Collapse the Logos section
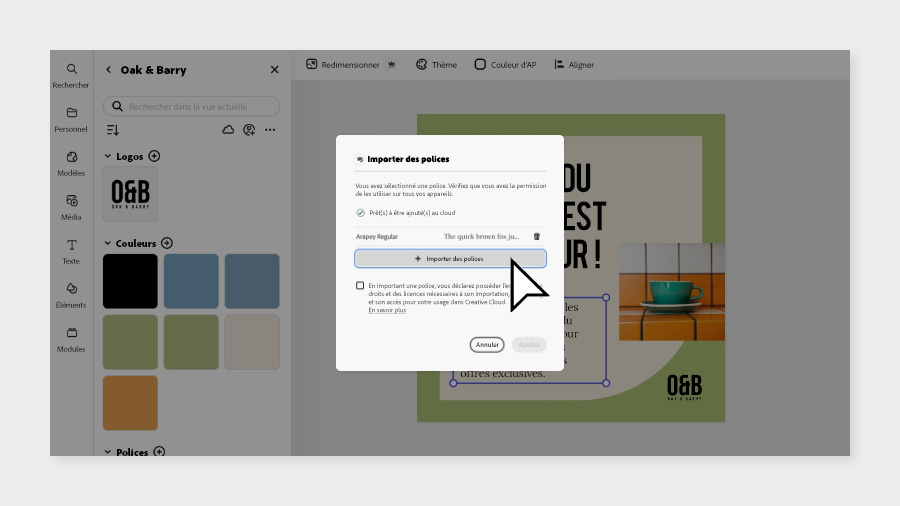The height and width of the screenshot is (506, 900). tap(107, 156)
